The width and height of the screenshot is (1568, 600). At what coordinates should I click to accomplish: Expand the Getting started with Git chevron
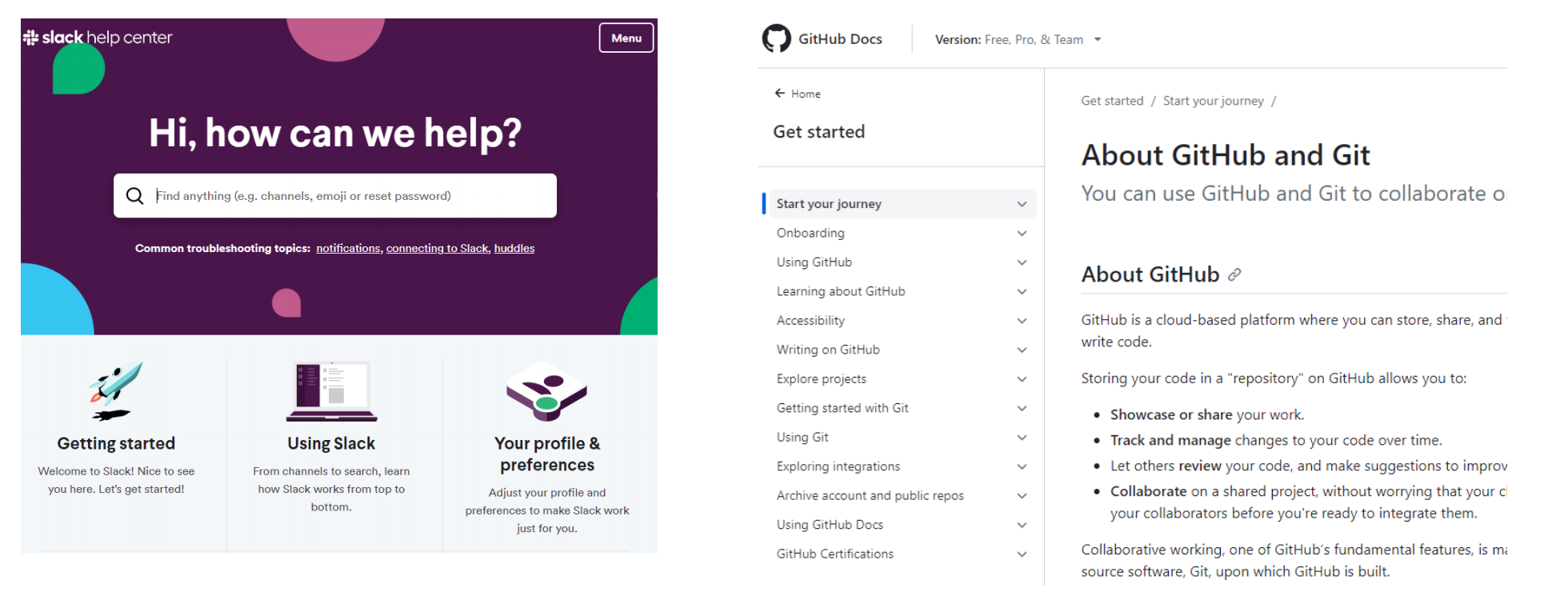(x=1022, y=409)
